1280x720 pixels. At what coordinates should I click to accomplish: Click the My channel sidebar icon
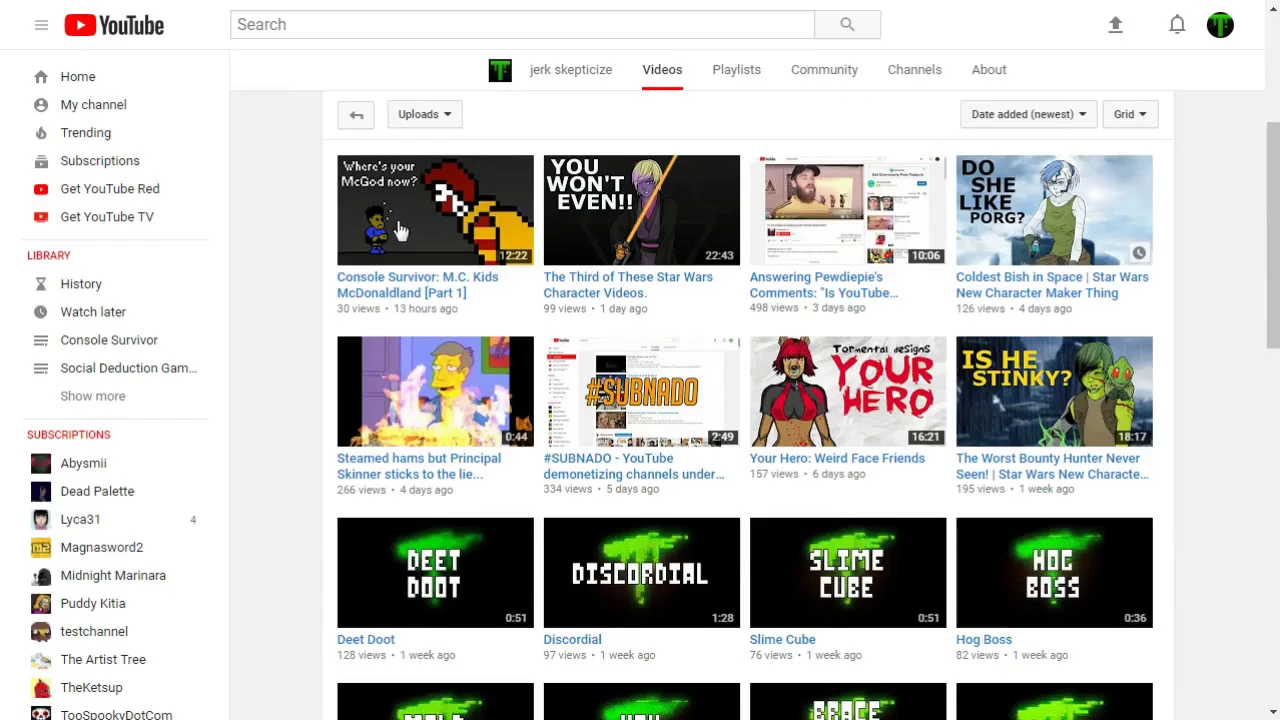pyautogui.click(x=41, y=105)
